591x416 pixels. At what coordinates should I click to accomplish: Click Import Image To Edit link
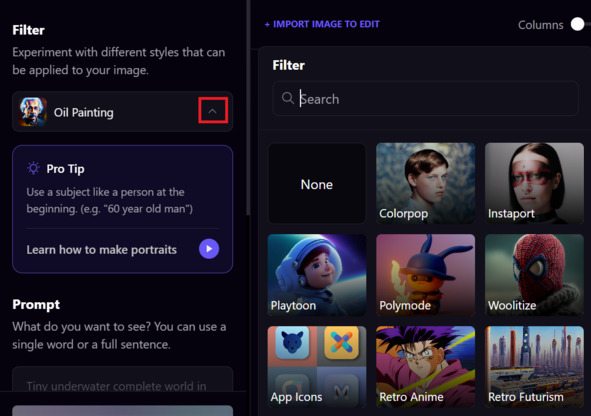322,24
